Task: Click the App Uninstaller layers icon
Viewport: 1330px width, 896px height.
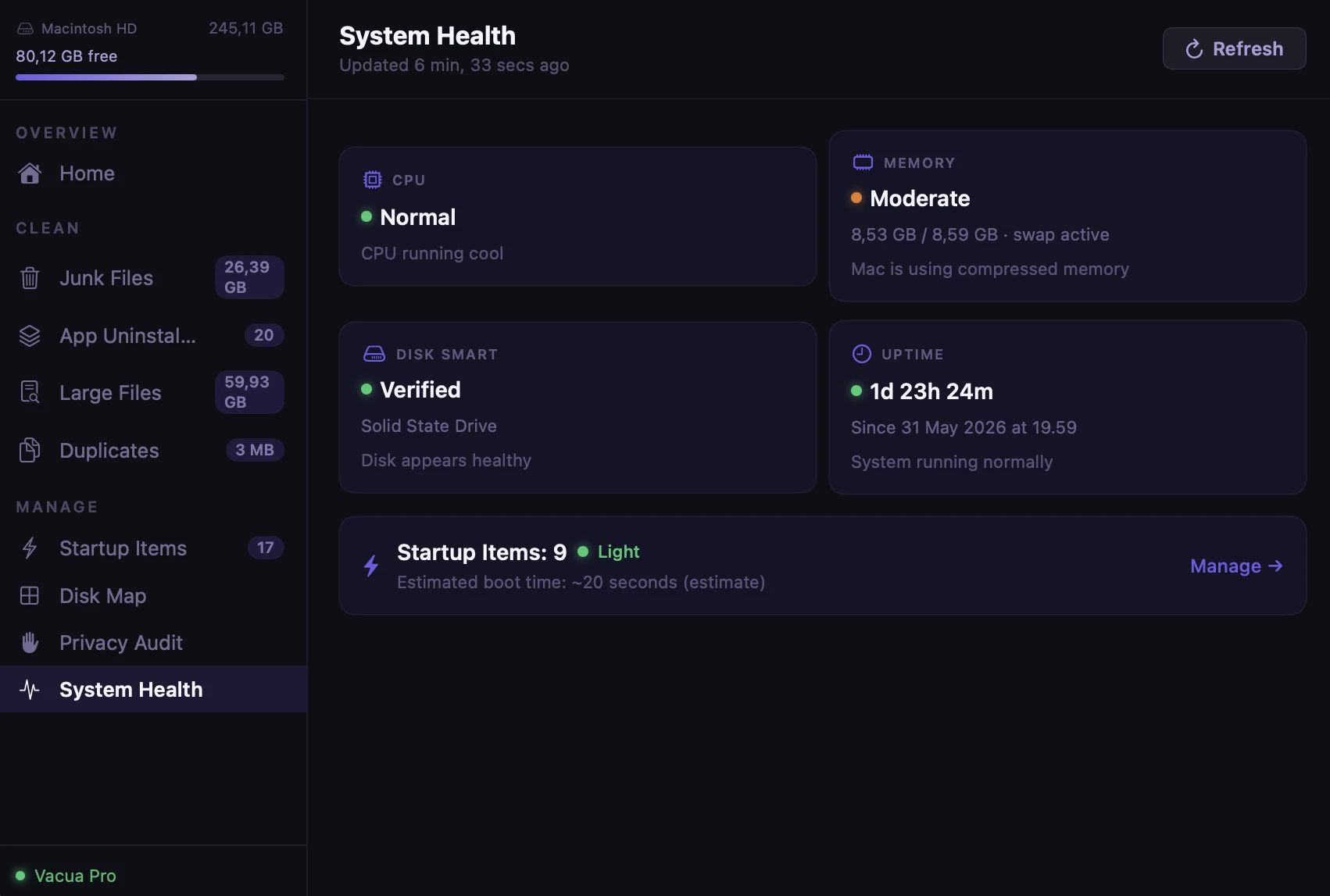Action: [30, 336]
